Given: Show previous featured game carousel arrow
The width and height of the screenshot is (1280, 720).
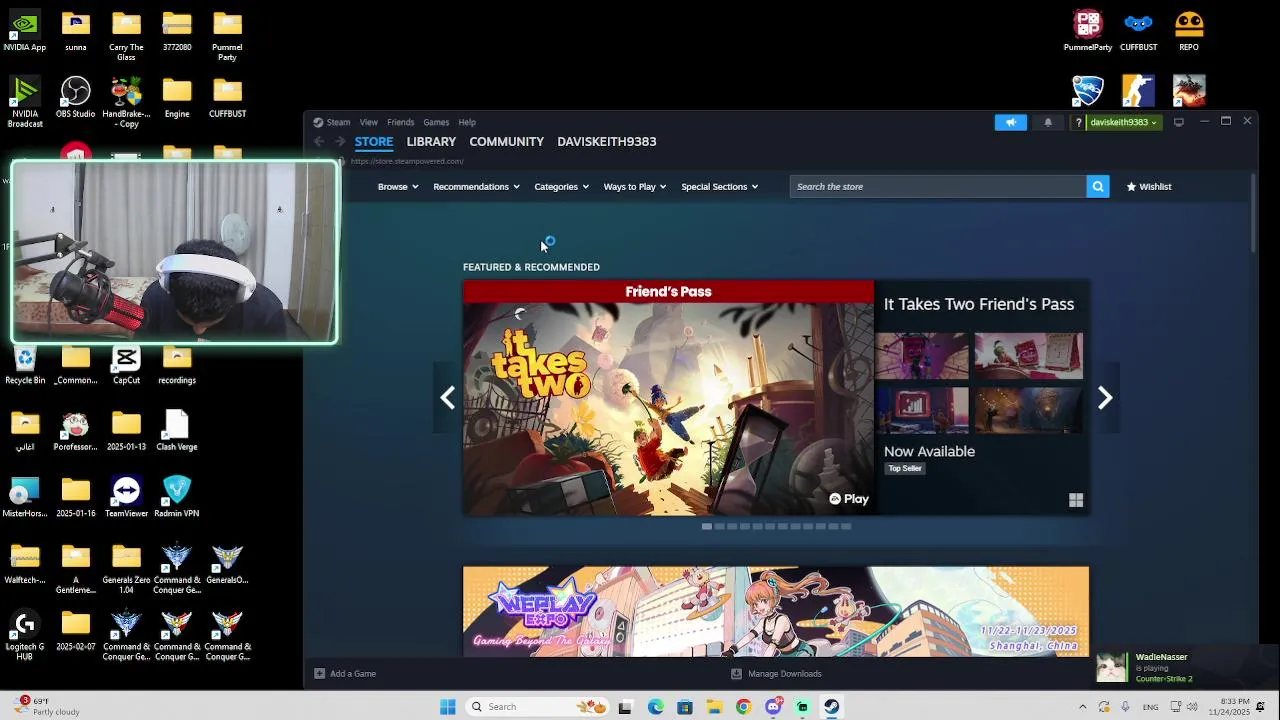Looking at the screenshot, I should (447, 398).
